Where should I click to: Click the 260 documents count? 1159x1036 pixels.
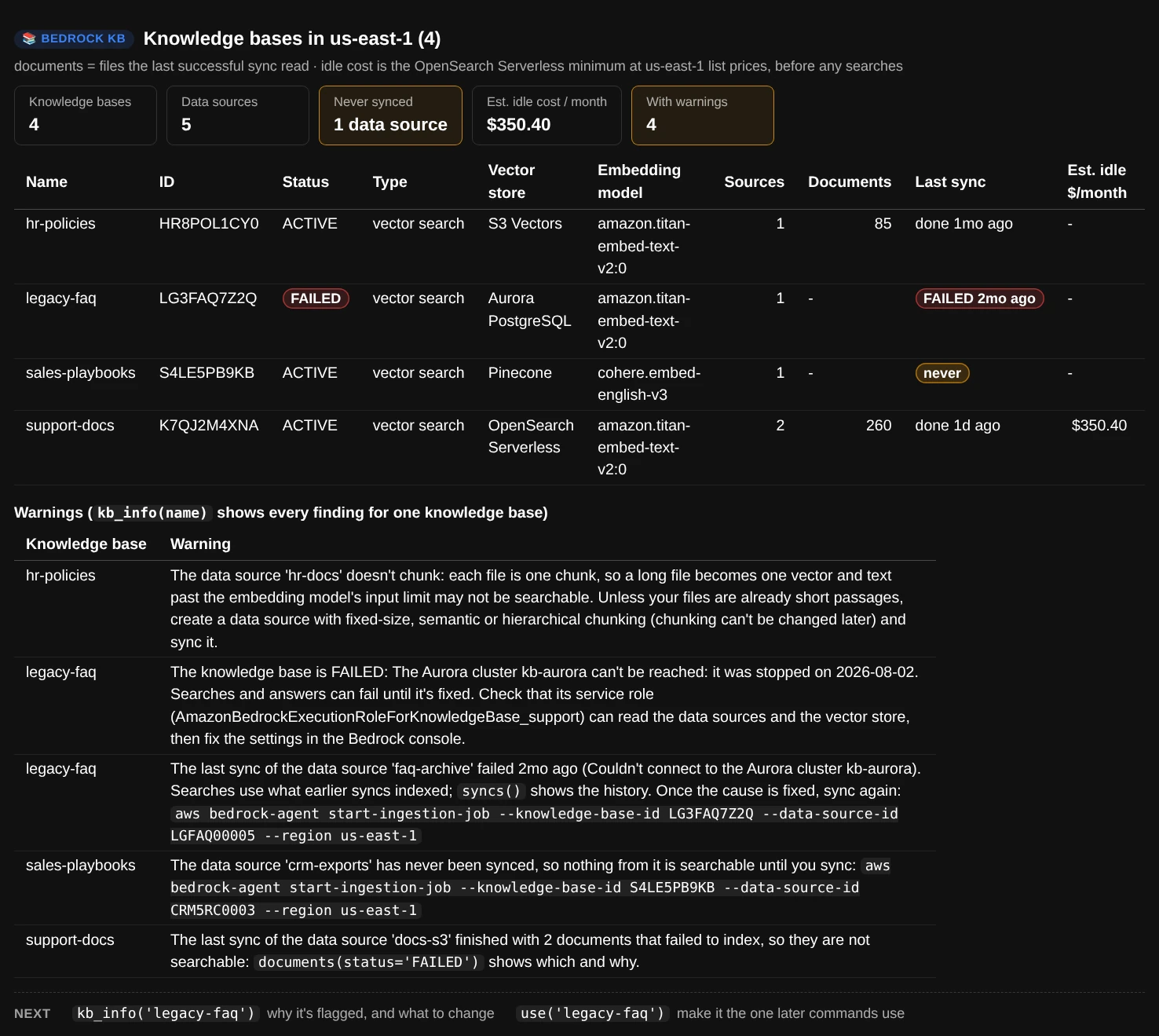point(879,425)
